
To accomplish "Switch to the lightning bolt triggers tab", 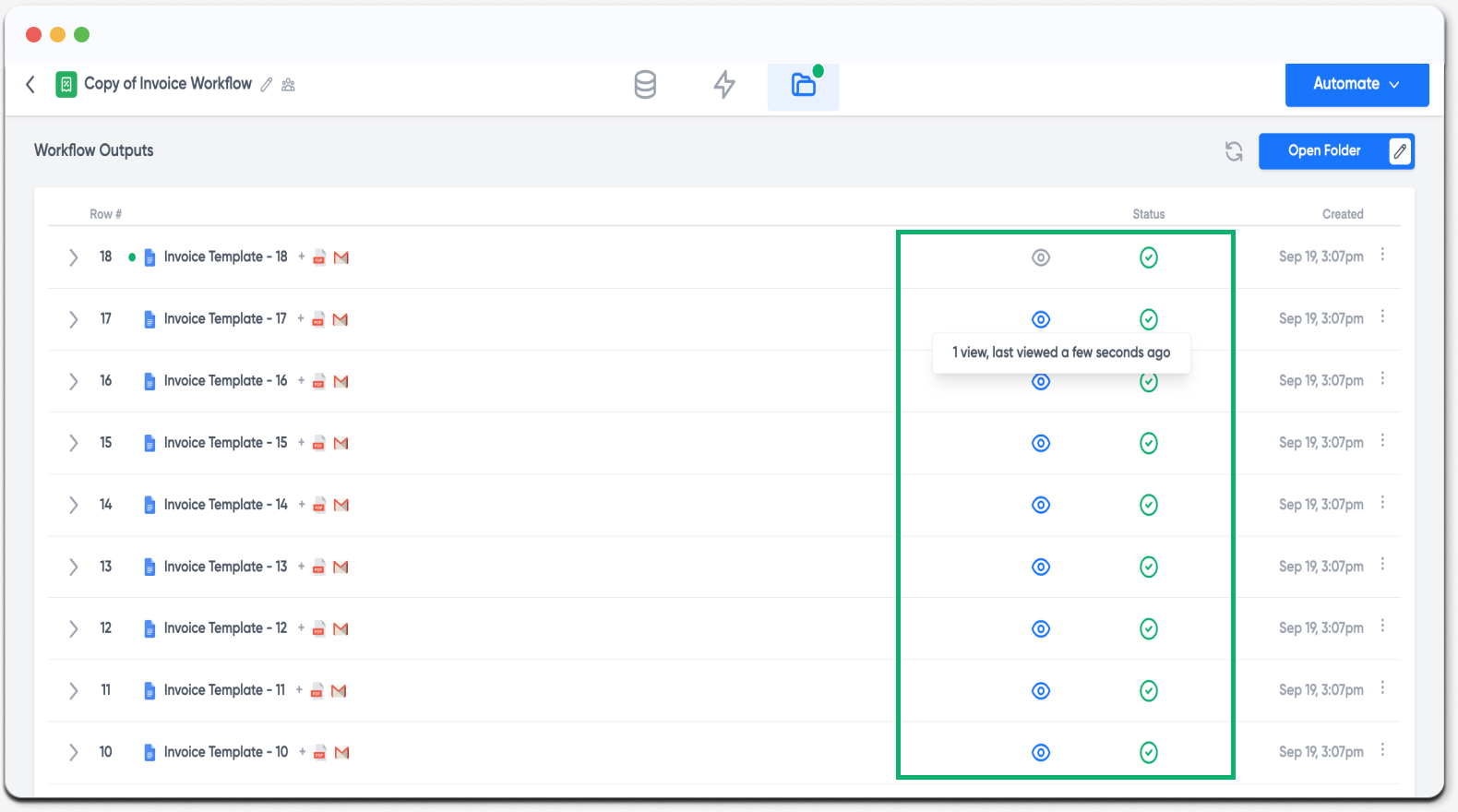I will 724,85.
